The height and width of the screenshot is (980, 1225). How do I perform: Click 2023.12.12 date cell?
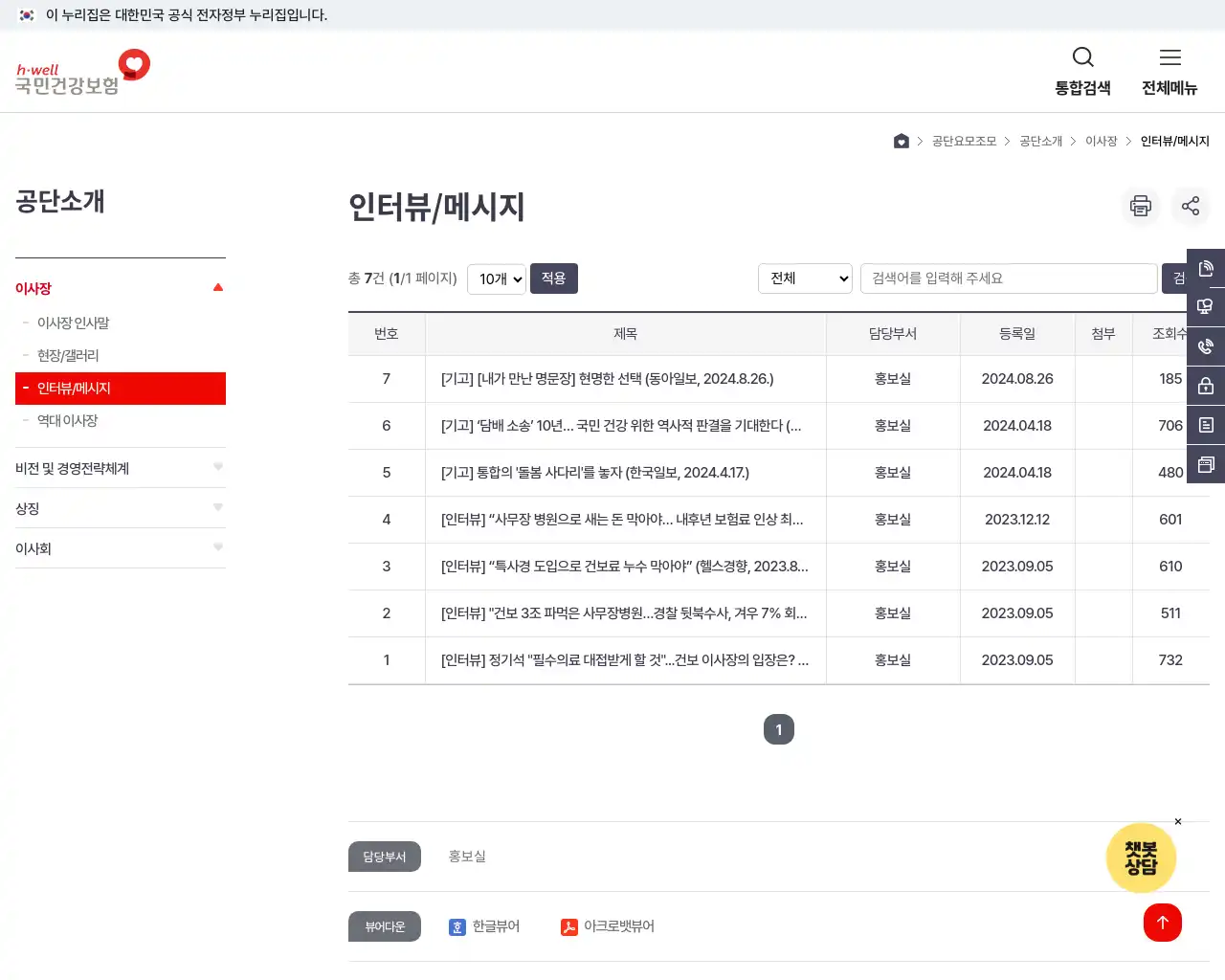coord(1017,520)
